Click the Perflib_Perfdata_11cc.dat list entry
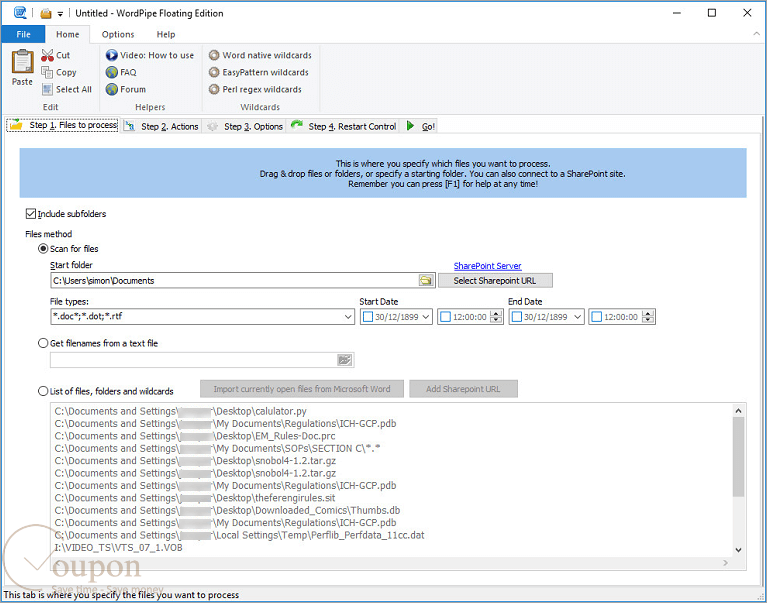 [239, 535]
